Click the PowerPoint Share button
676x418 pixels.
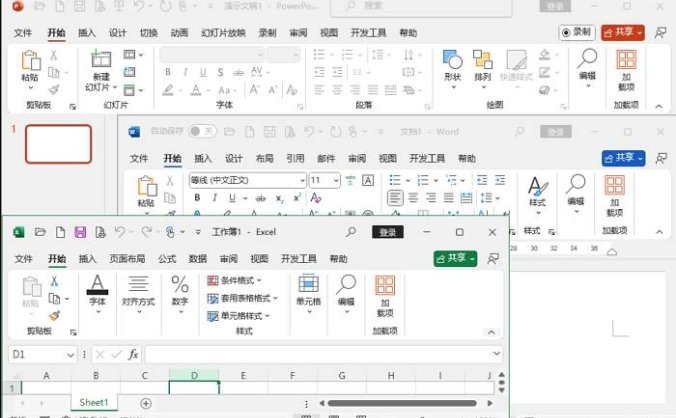coord(623,32)
